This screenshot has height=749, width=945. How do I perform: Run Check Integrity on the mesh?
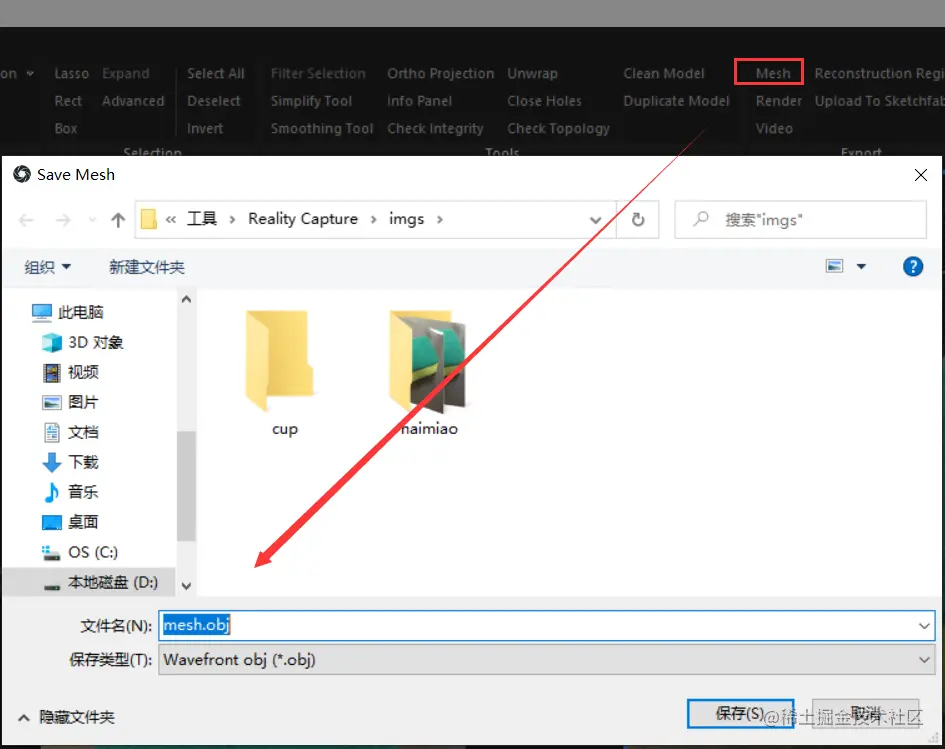pos(437,128)
